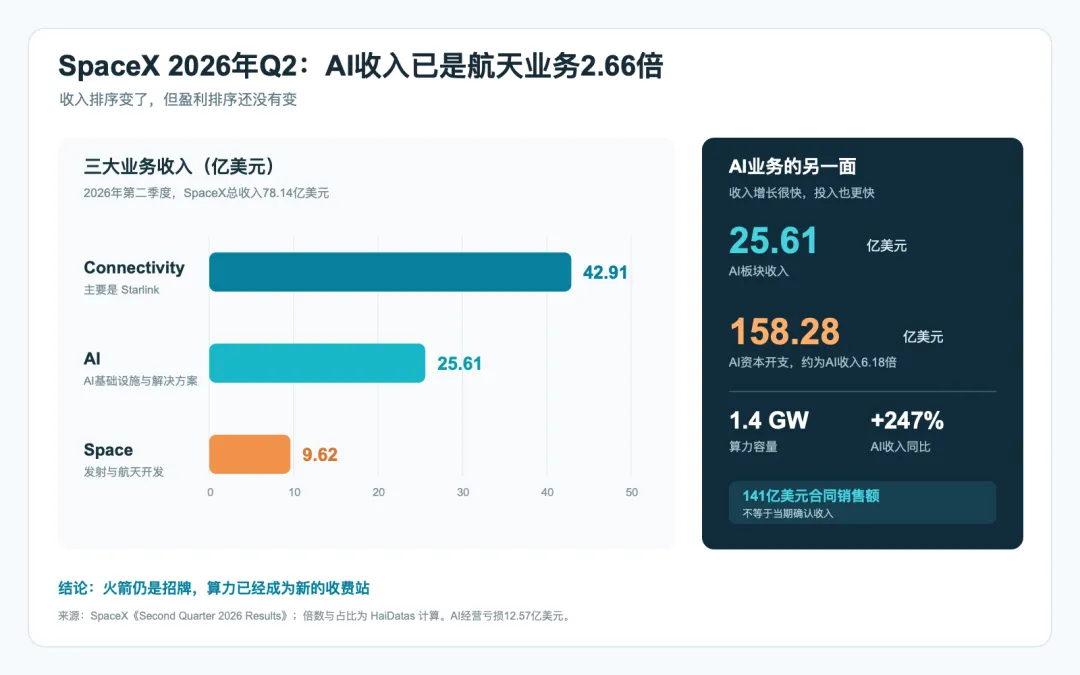
Task: Click the unit '亿美元' next to 158.28
Action: [923, 337]
